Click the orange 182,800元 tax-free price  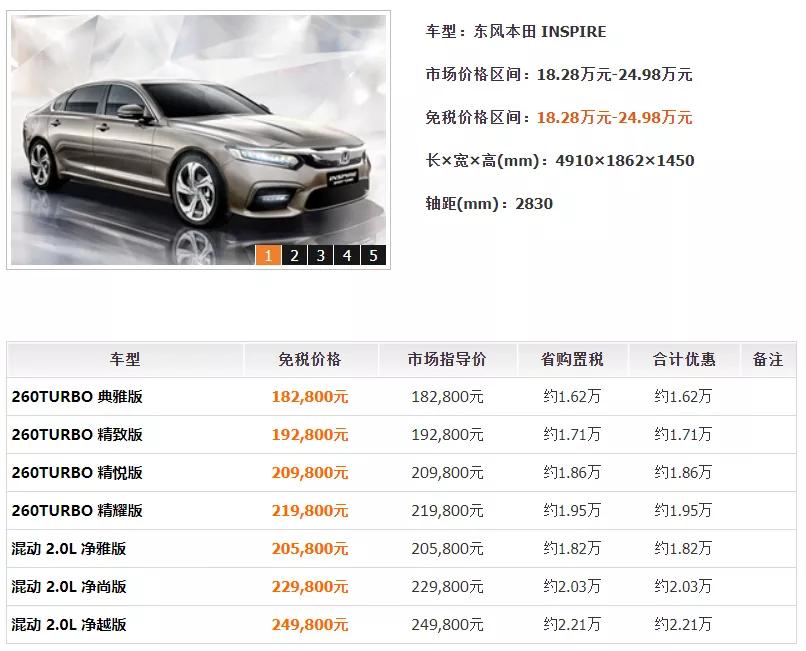point(310,397)
